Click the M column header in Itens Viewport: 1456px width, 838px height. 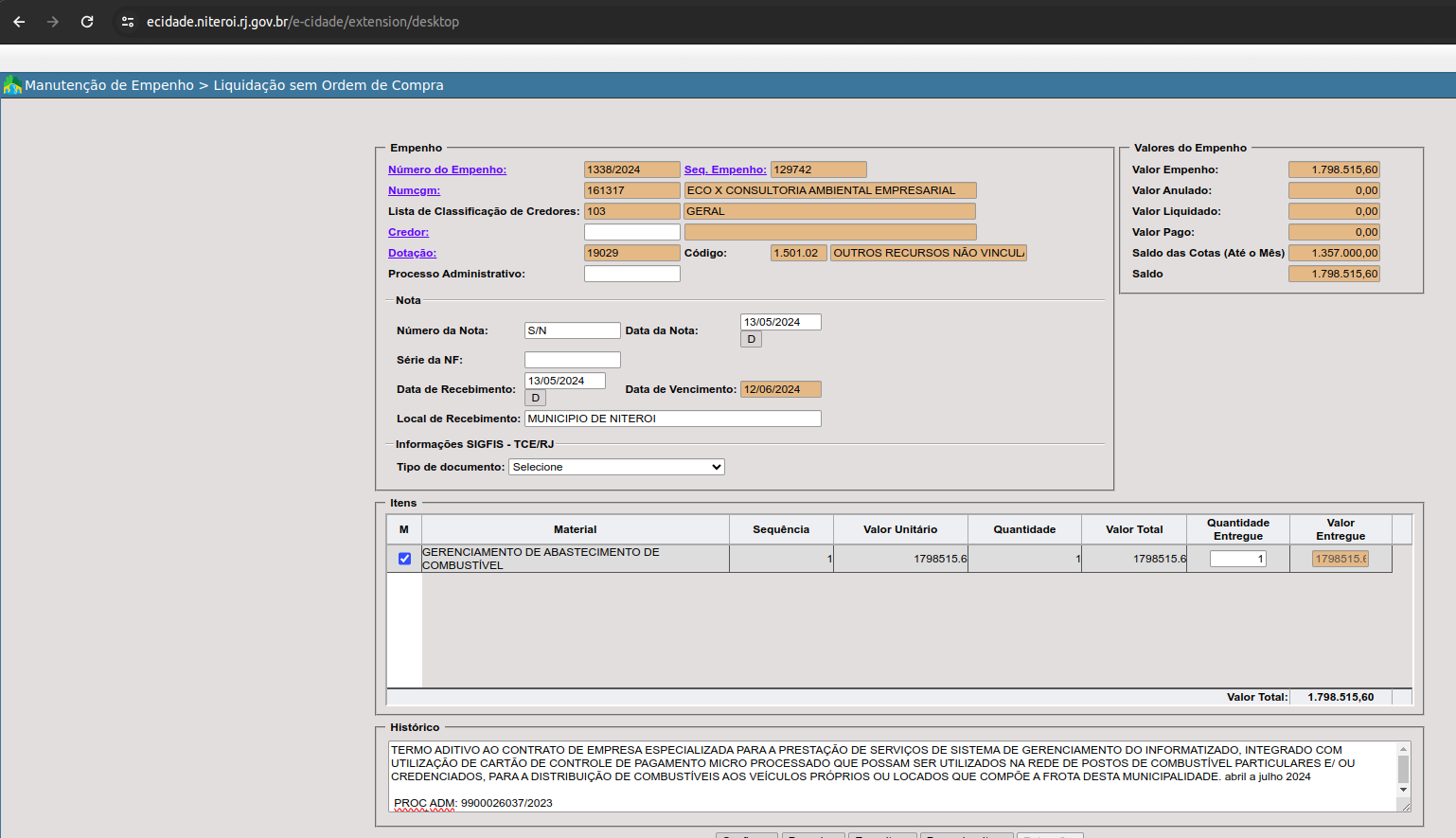(x=404, y=529)
